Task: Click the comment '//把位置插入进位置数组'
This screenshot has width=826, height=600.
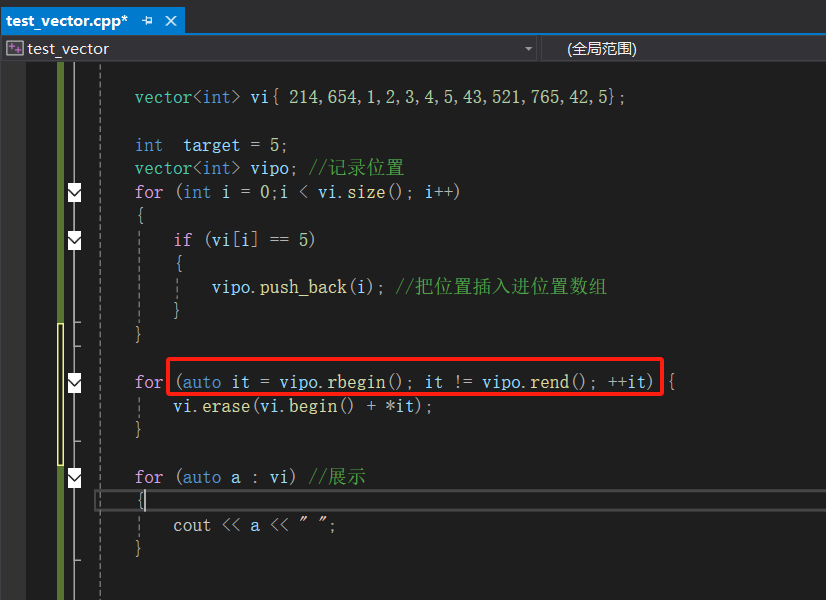Action: coord(501,287)
